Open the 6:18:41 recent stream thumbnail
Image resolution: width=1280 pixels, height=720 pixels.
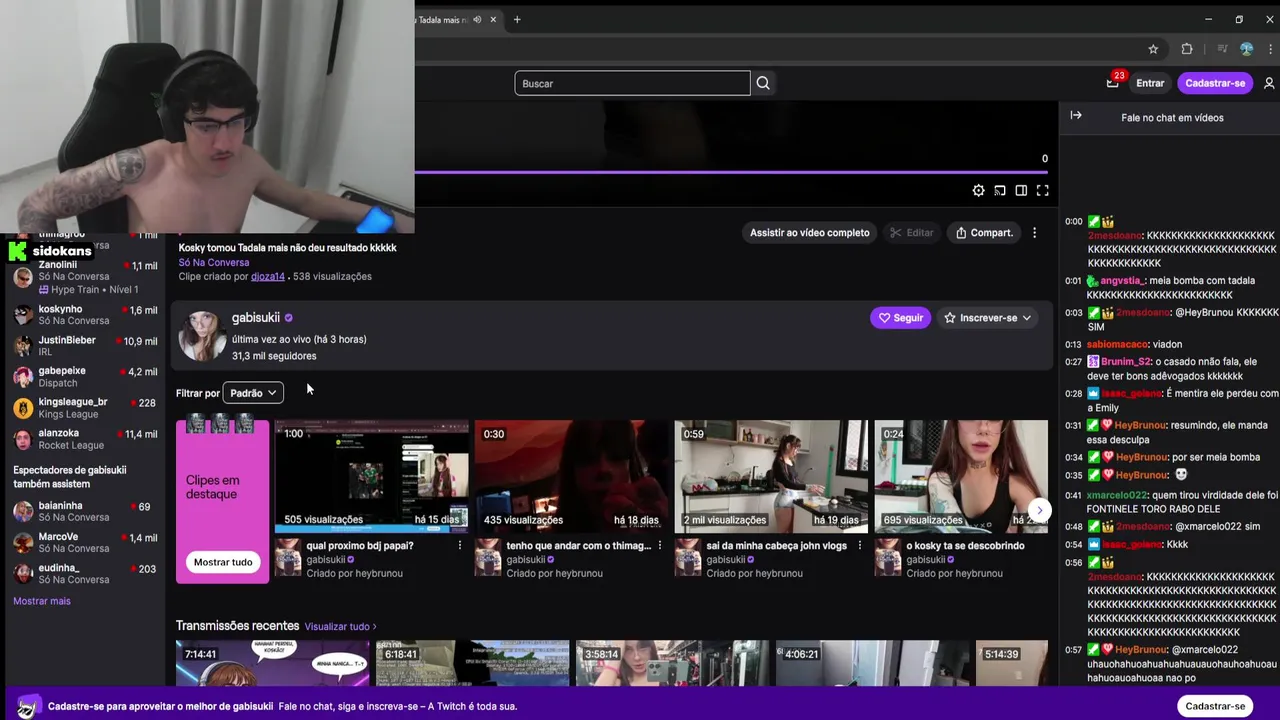472,663
